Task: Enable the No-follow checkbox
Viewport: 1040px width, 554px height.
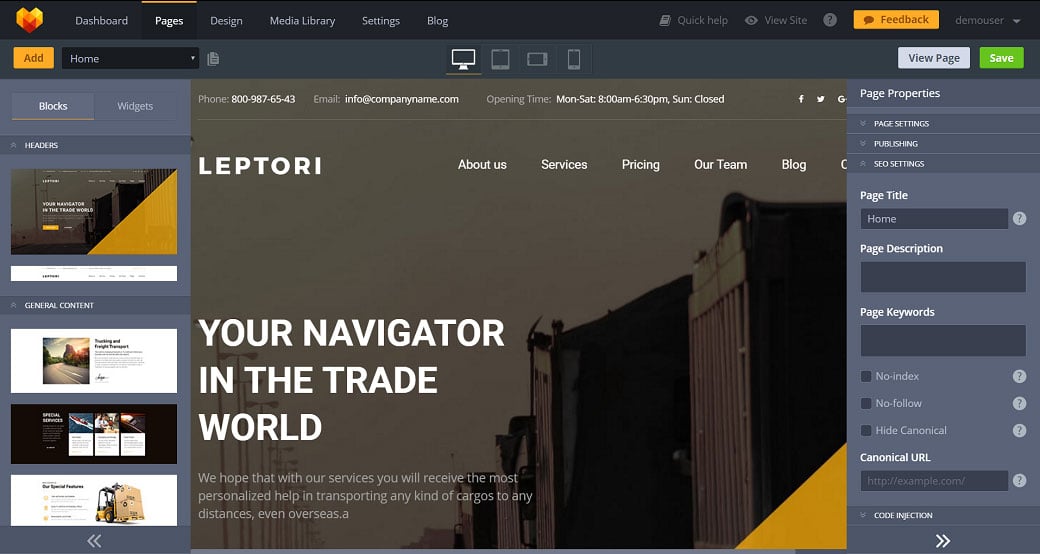Action: 866,403
